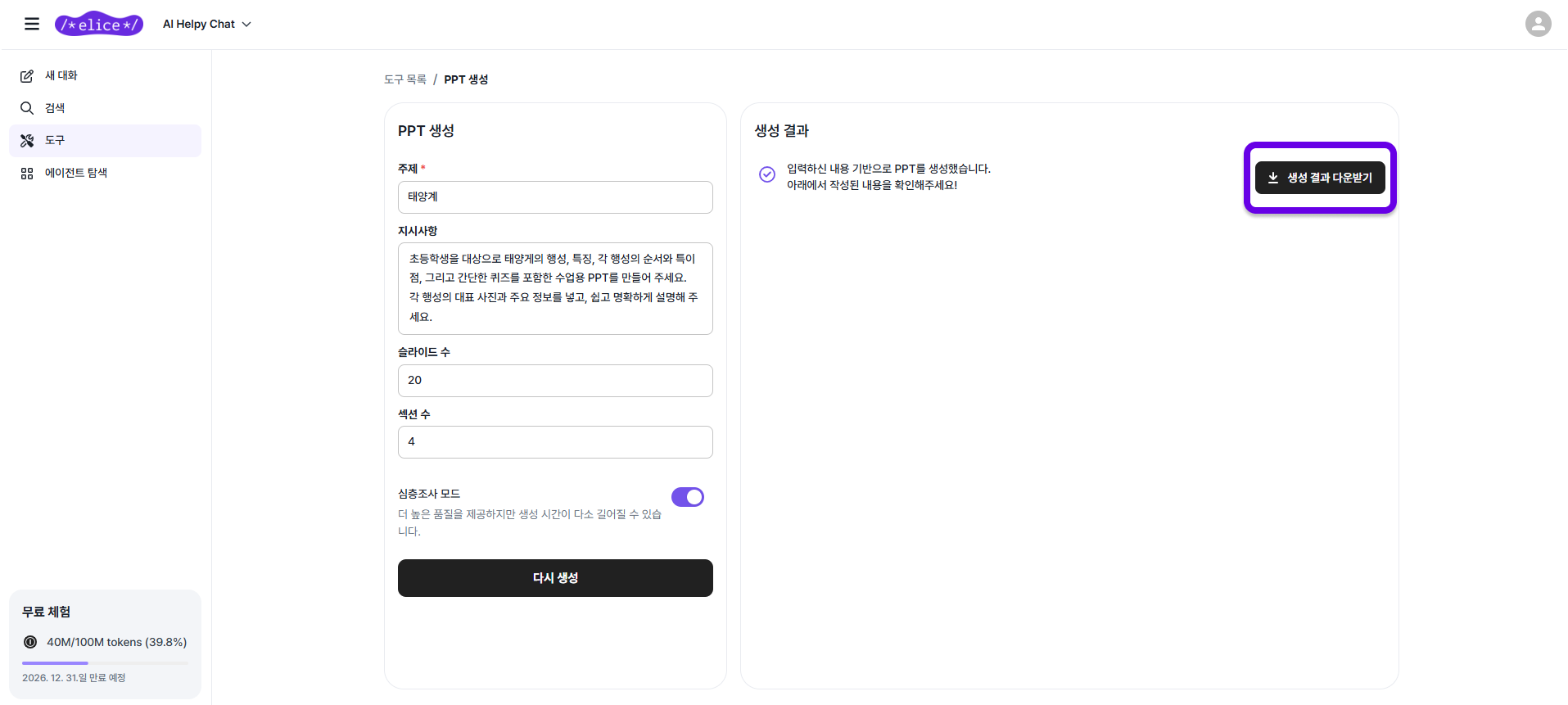Click the agent explore grid icon

pyautogui.click(x=27, y=174)
